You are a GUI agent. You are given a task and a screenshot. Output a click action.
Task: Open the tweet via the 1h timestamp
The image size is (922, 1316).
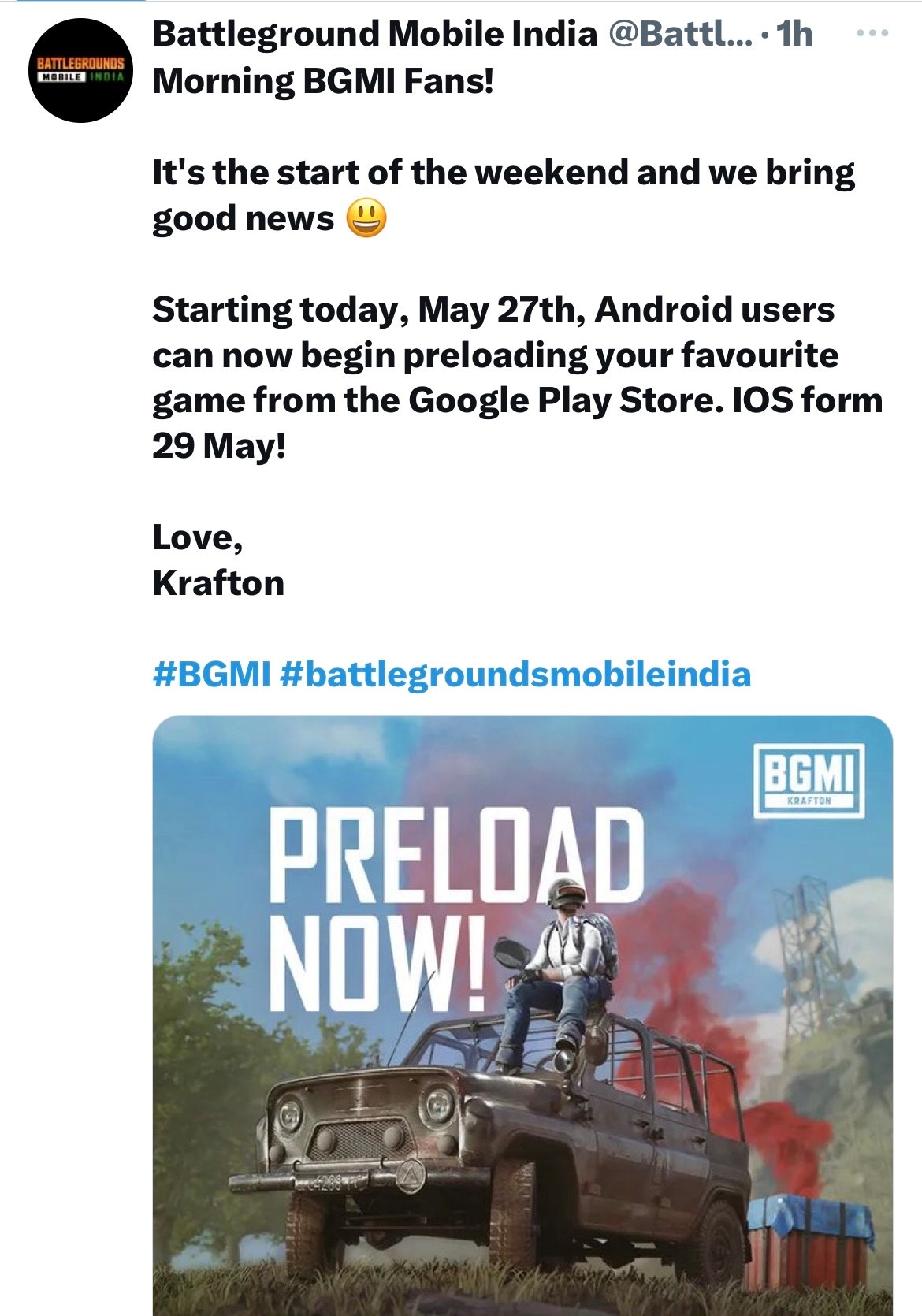pos(794,34)
